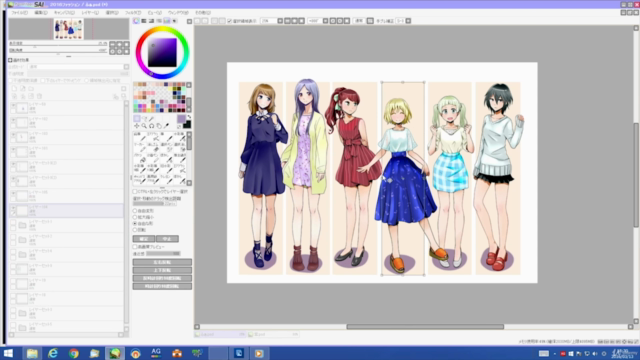The width and height of the screenshot is (640, 360).
Task: Select the eyedropper color picker tool
Action: coord(166,126)
